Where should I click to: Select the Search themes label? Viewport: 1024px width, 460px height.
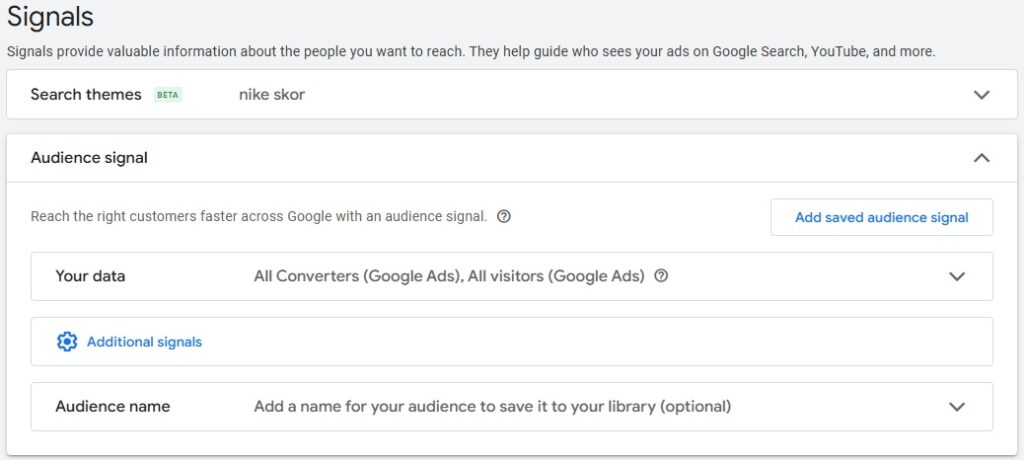coord(86,95)
